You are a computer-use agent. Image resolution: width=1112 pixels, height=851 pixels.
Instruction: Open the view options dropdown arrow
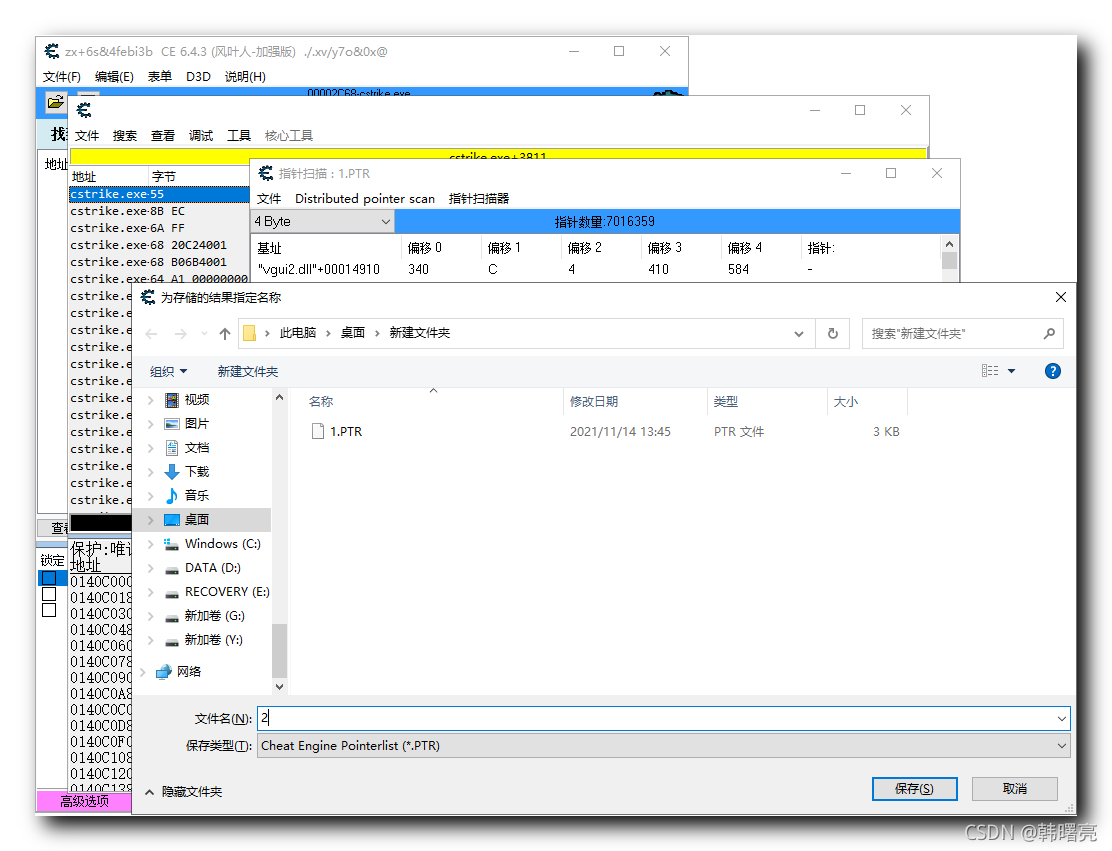tap(1011, 371)
